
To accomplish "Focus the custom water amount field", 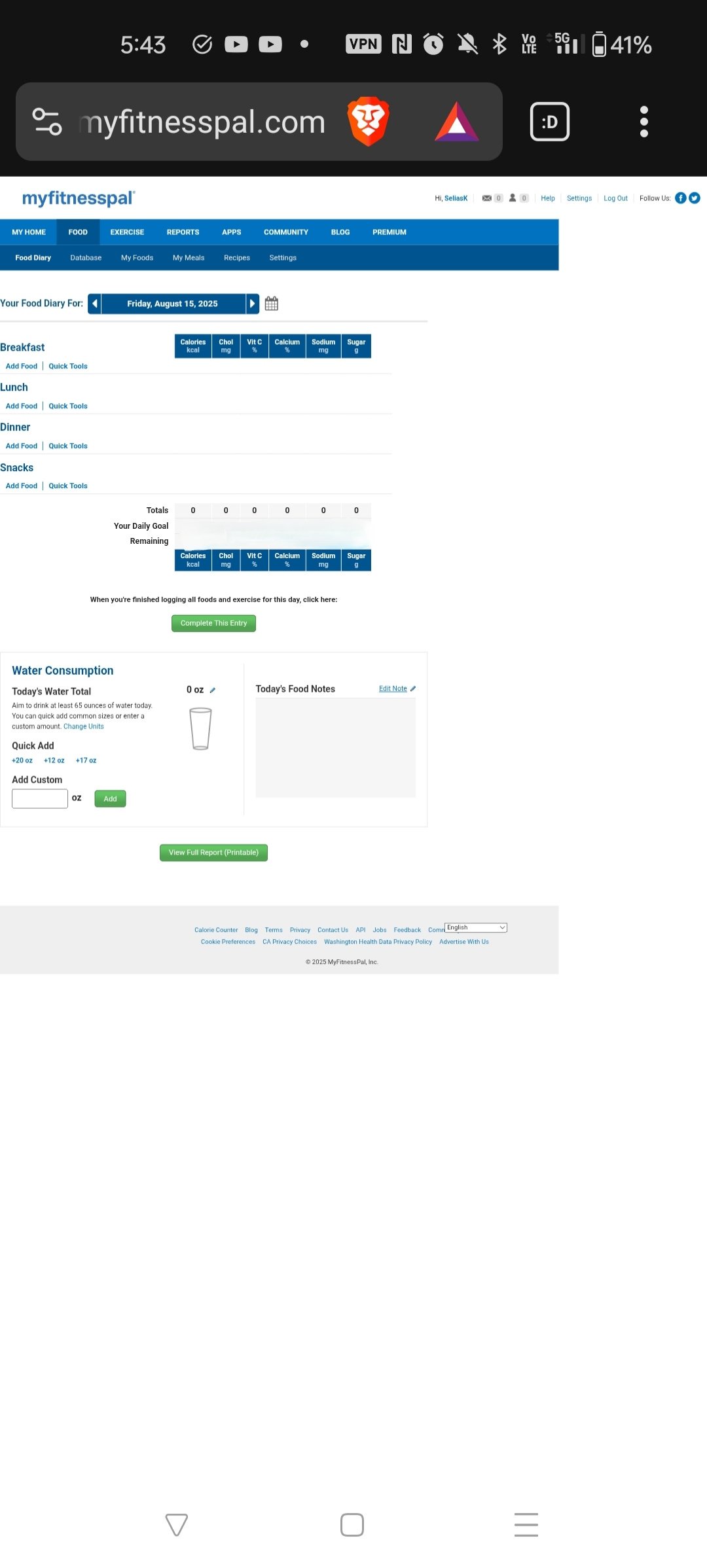I will click(x=40, y=798).
